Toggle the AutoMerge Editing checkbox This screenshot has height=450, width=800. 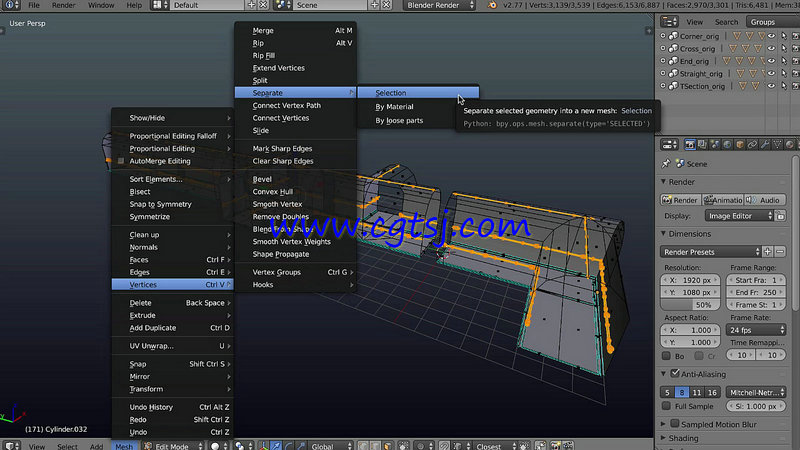tap(121, 161)
